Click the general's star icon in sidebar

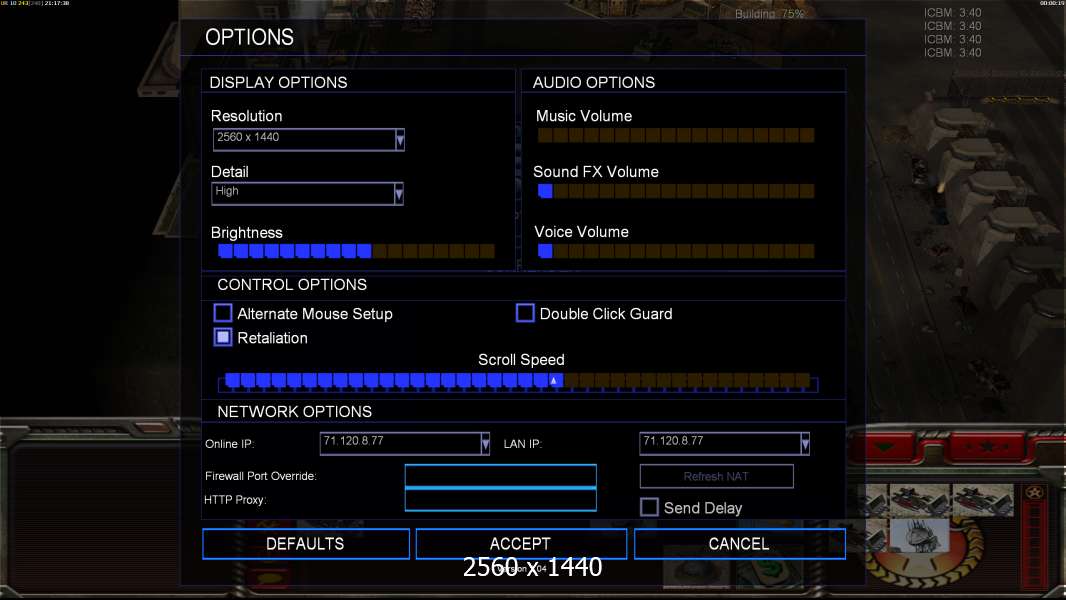(x=1034, y=493)
